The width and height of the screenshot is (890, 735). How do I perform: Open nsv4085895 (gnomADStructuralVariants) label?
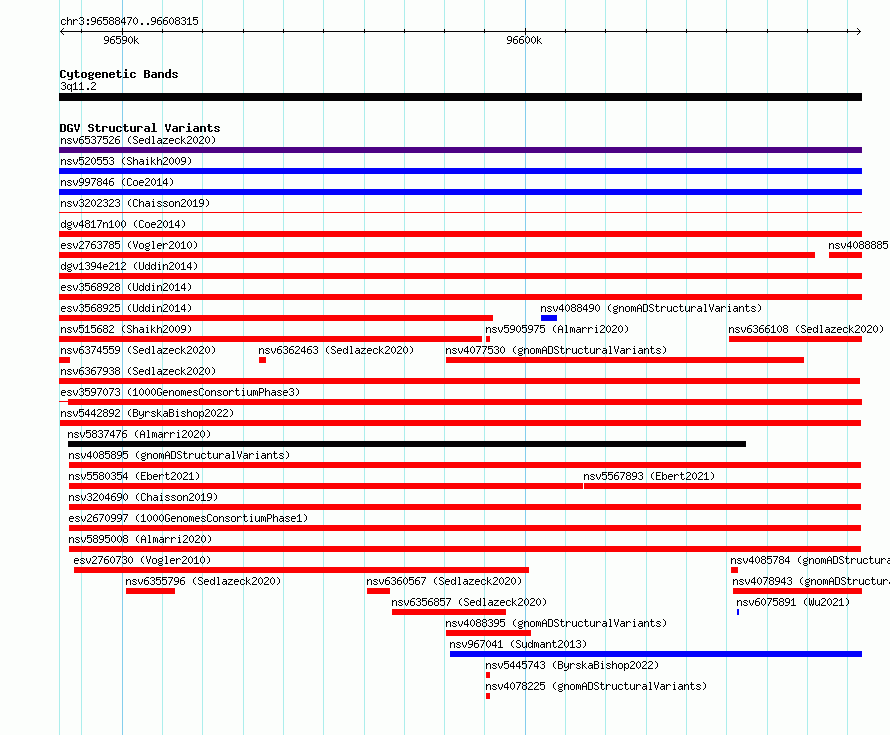[179, 455]
